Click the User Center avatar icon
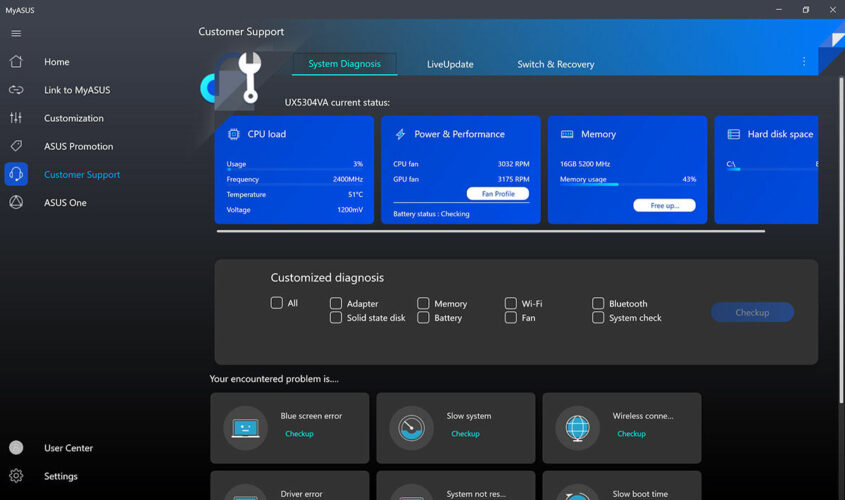Viewport: 845px width, 500px height. (x=16, y=448)
